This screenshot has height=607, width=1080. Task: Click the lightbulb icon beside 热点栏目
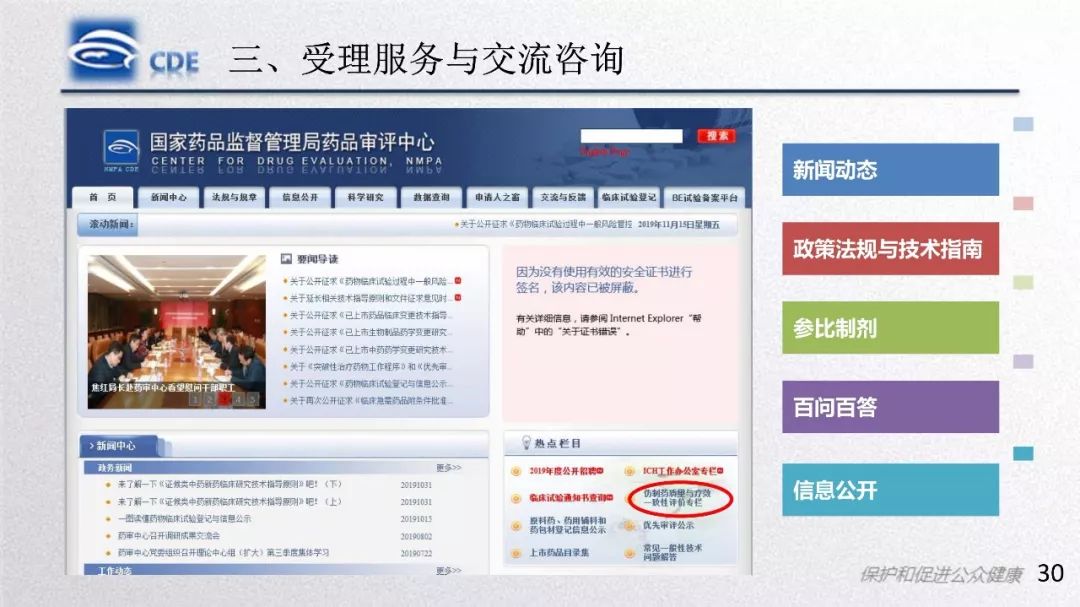(526, 442)
